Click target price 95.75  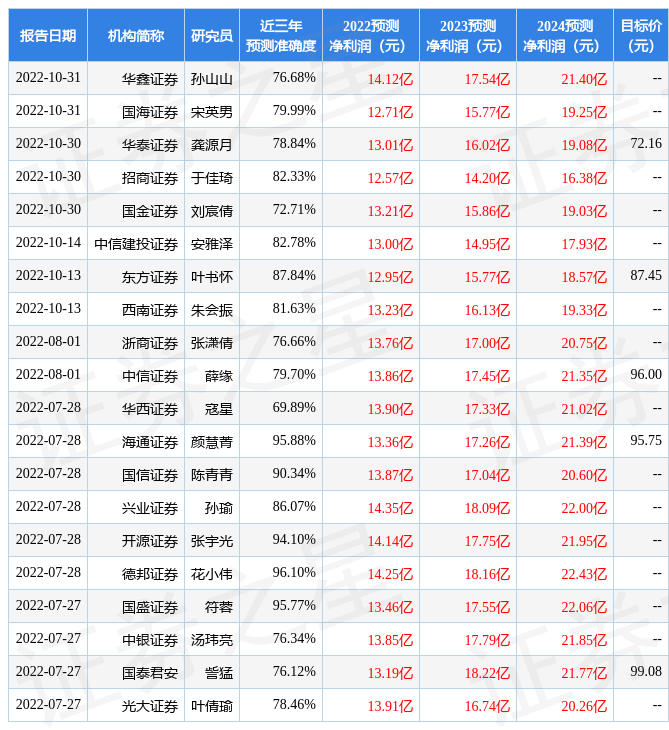coord(646,441)
